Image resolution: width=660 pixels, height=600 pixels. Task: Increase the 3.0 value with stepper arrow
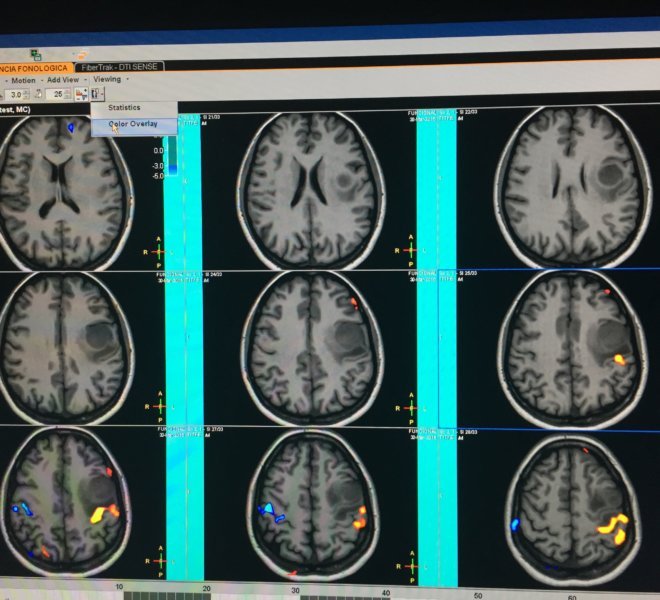(28, 90)
